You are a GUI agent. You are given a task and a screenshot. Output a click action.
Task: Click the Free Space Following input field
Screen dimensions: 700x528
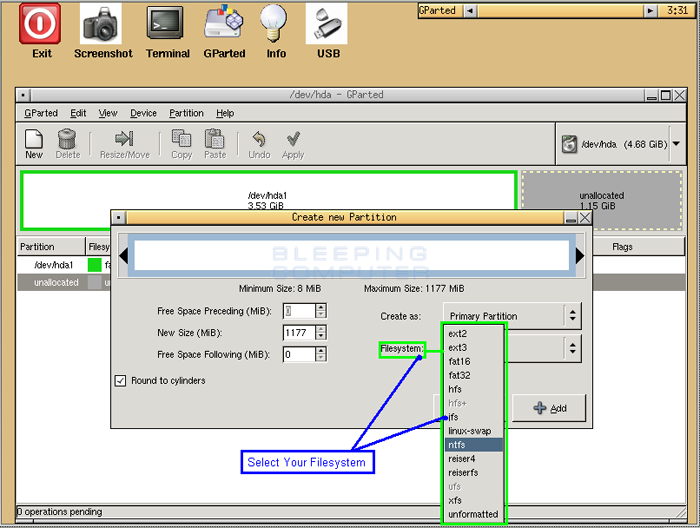[299, 354]
